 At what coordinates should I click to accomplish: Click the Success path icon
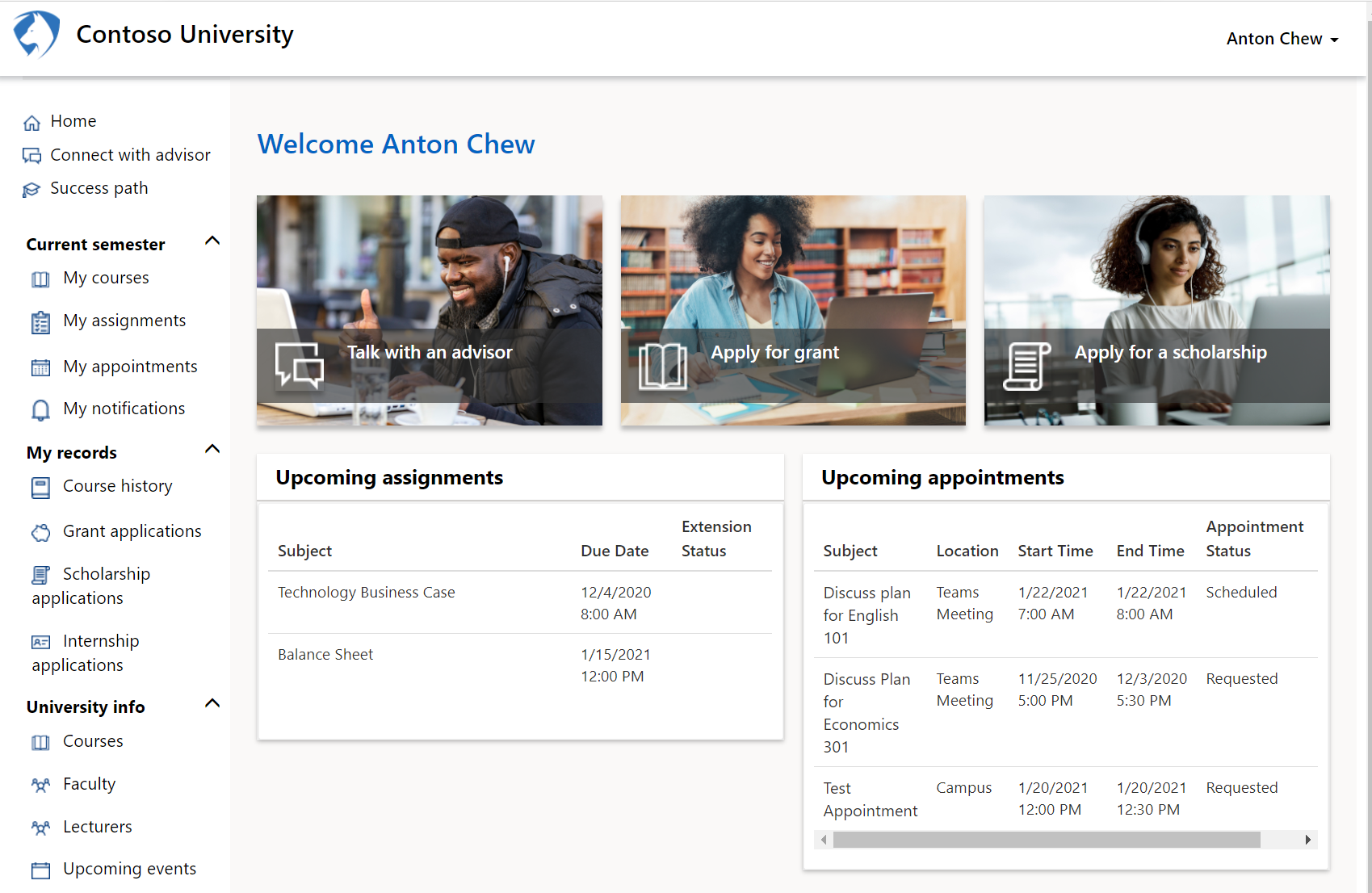32,188
